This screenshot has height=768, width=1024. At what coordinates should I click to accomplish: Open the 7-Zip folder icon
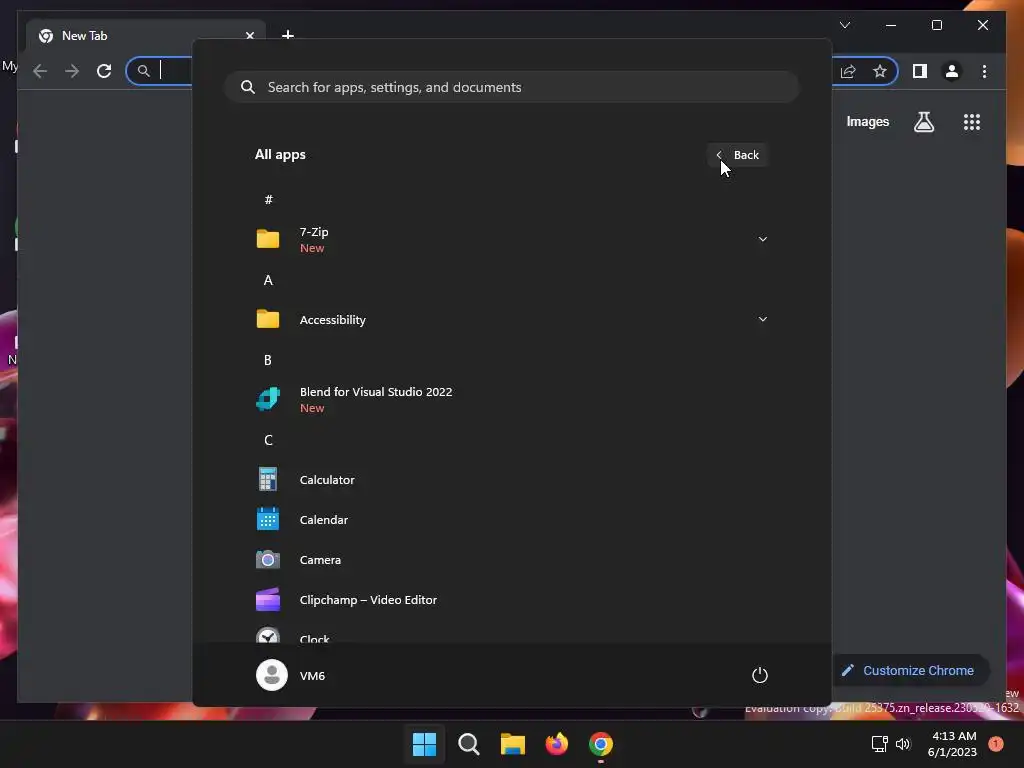[268, 239]
